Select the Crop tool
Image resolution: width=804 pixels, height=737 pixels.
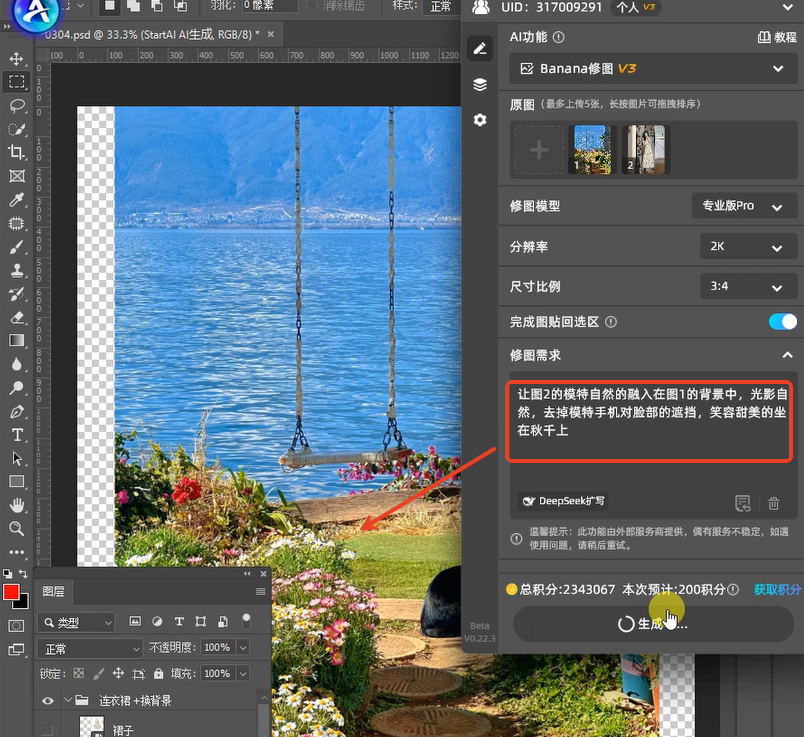tap(17, 152)
